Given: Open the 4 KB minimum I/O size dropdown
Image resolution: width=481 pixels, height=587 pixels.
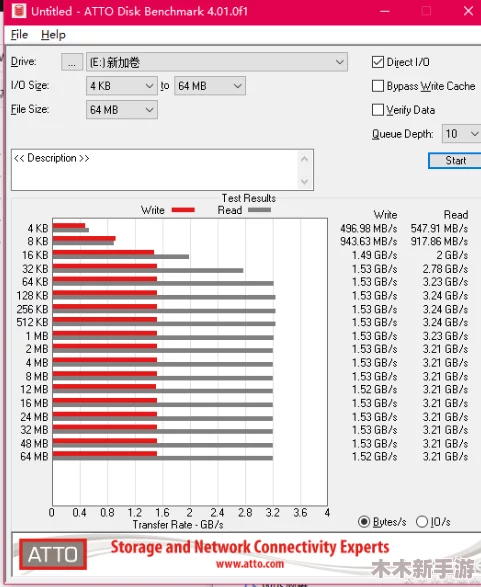Looking at the screenshot, I should click(x=122, y=86).
